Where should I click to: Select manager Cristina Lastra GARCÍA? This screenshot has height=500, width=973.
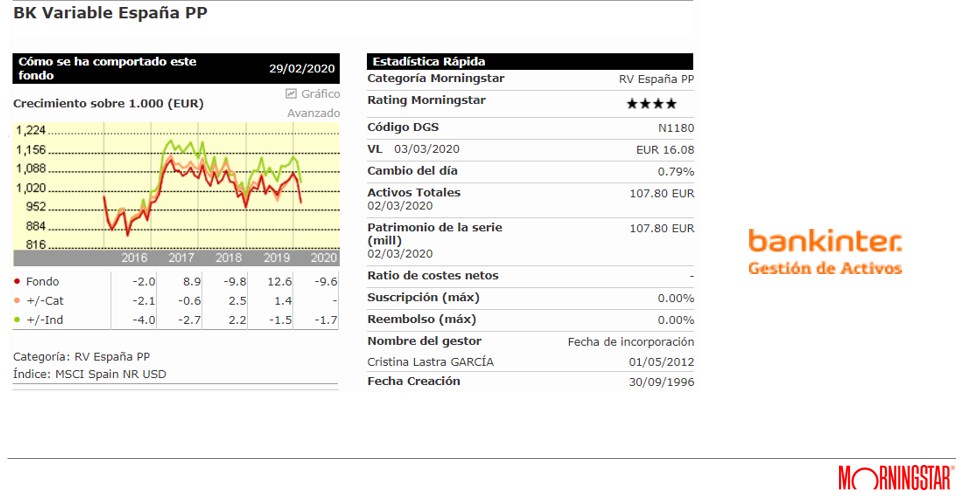(x=430, y=362)
